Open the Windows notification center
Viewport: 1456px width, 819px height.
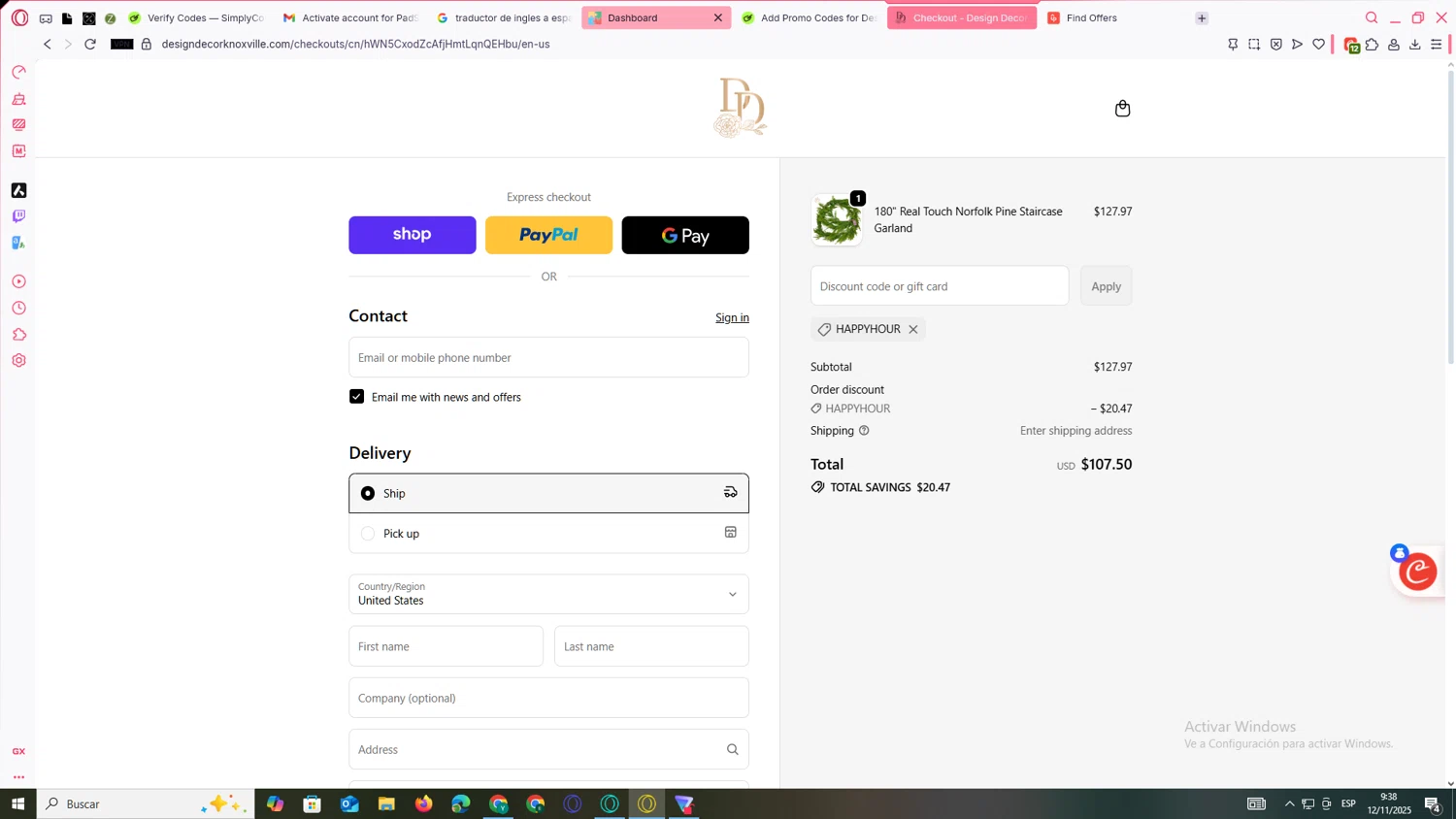[x=1432, y=803]
